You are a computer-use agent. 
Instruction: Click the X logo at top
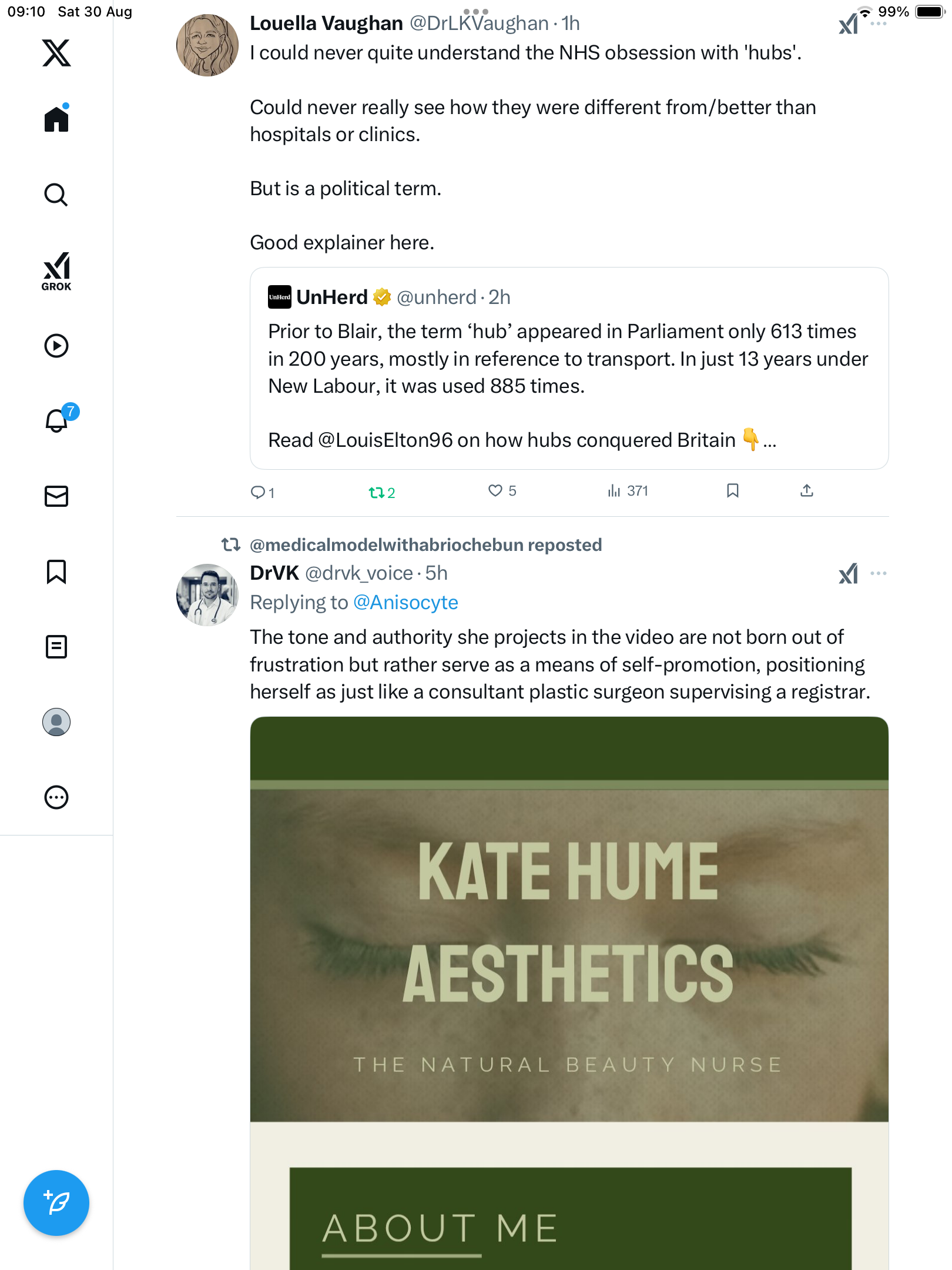[x=56, y=53]
